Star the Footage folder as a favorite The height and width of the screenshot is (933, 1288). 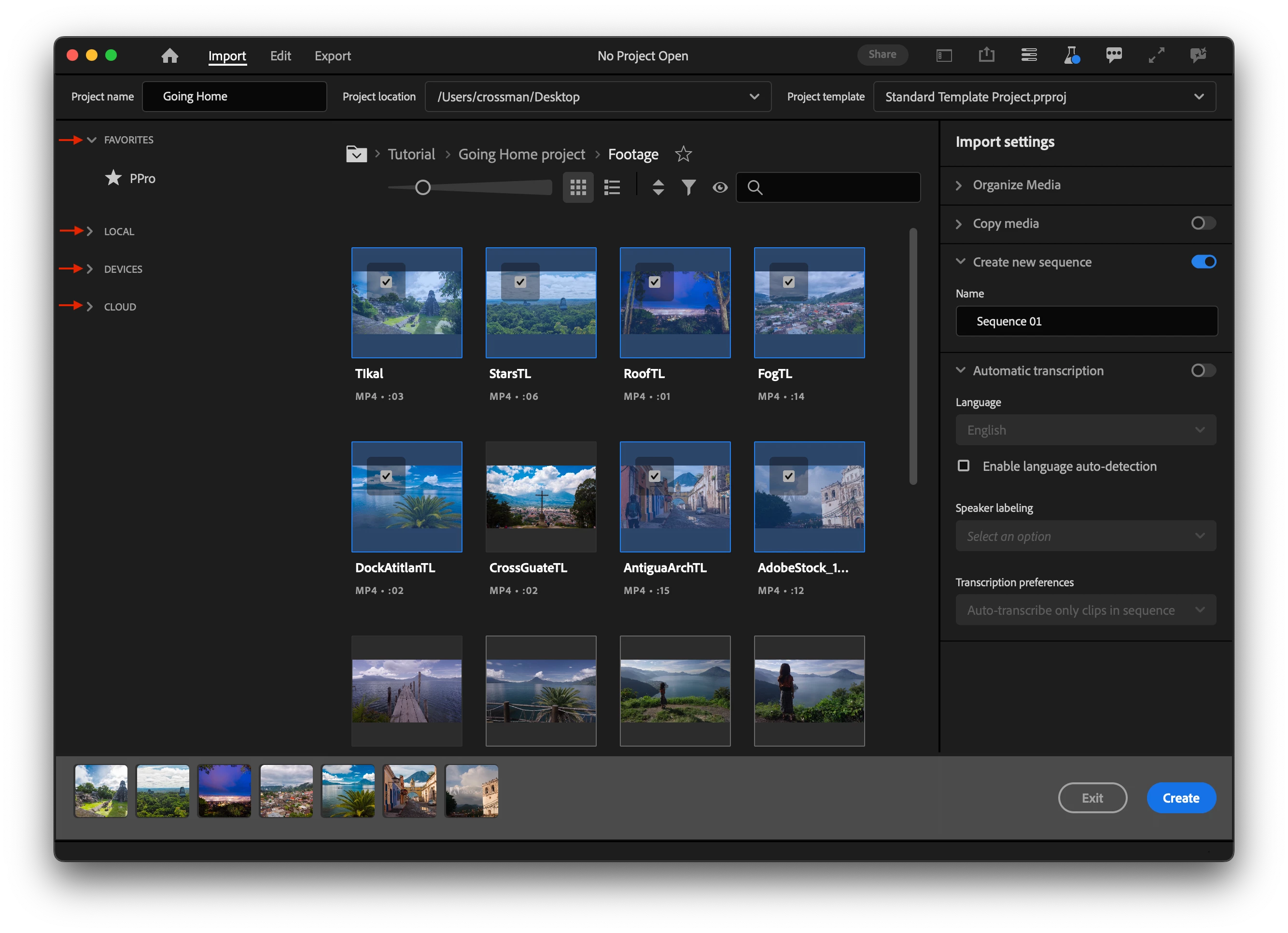(683, 154)
